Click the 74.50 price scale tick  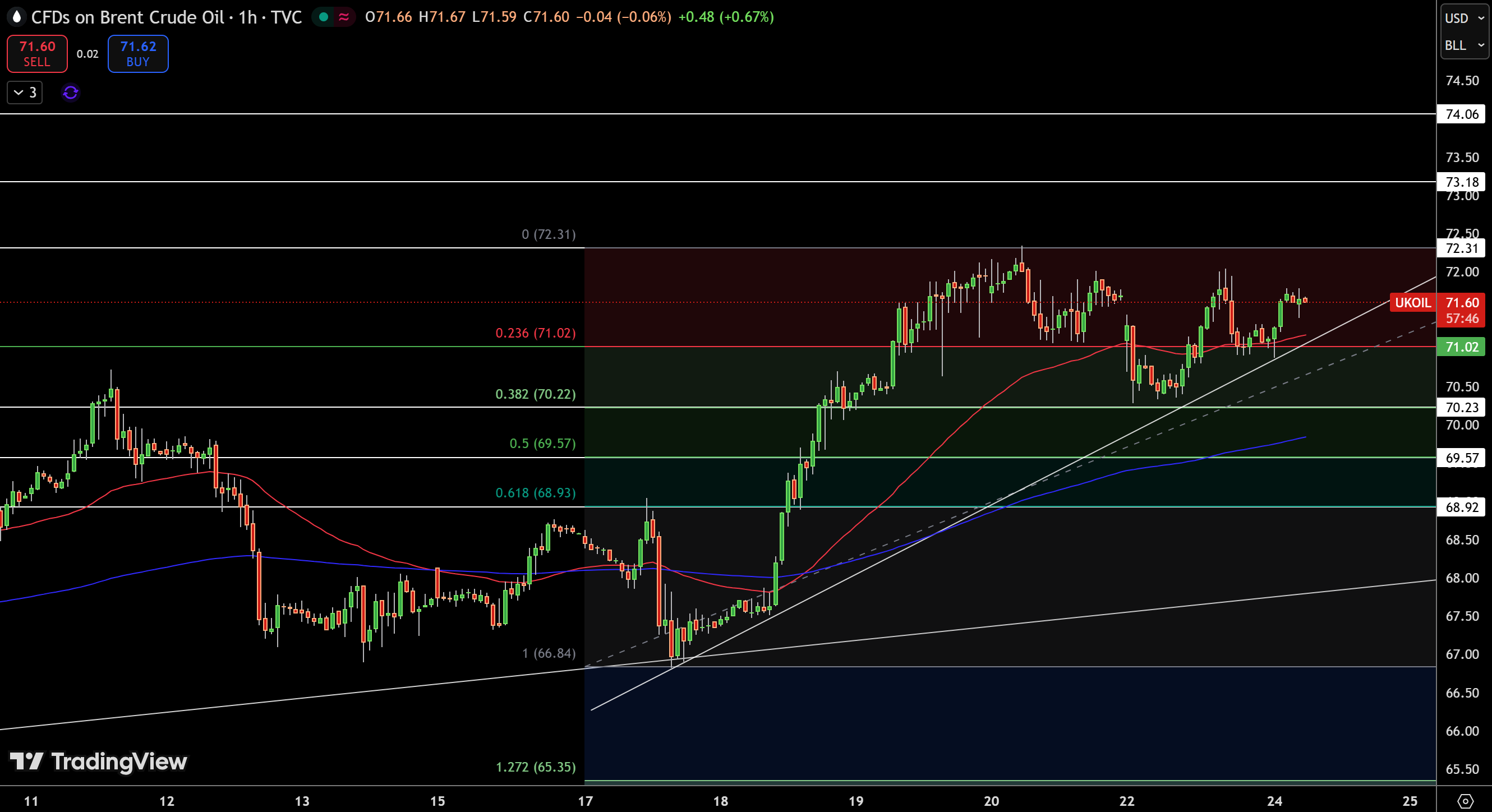[x=1462, y=81]
